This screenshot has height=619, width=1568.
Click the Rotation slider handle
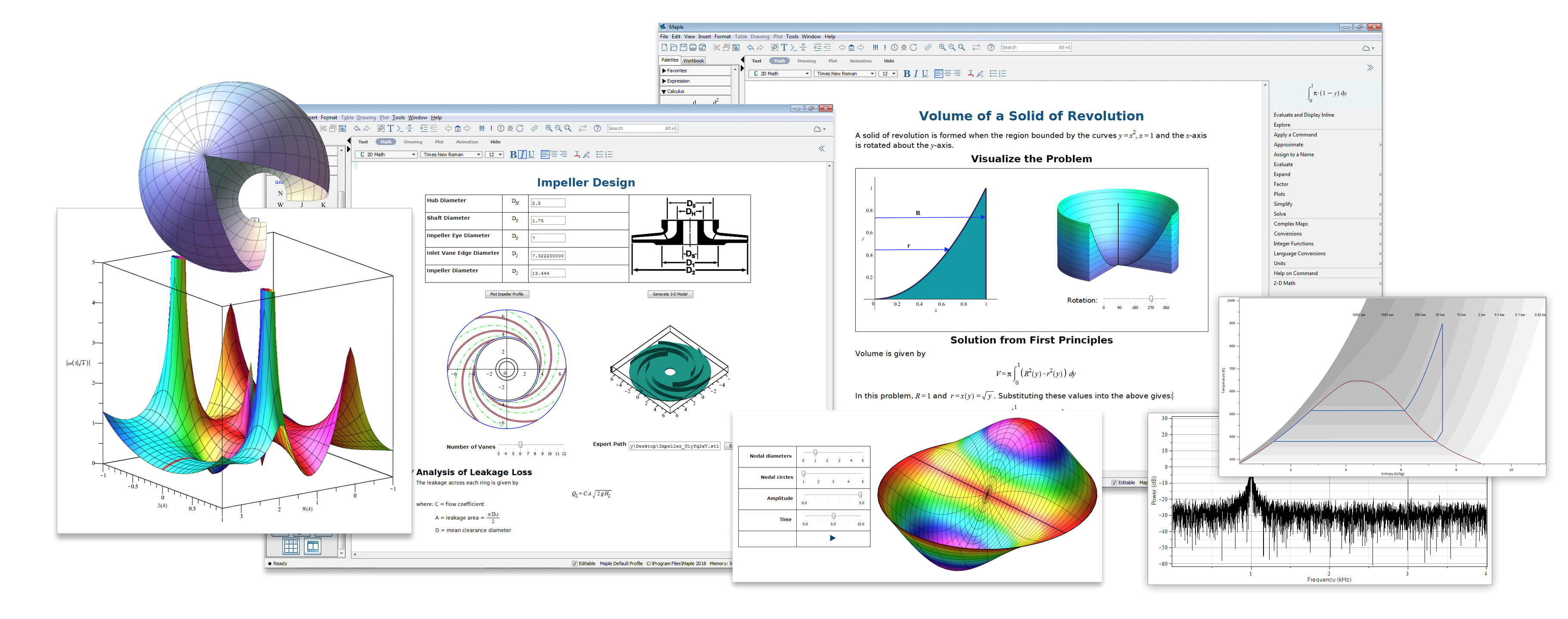pos(1150,299)
